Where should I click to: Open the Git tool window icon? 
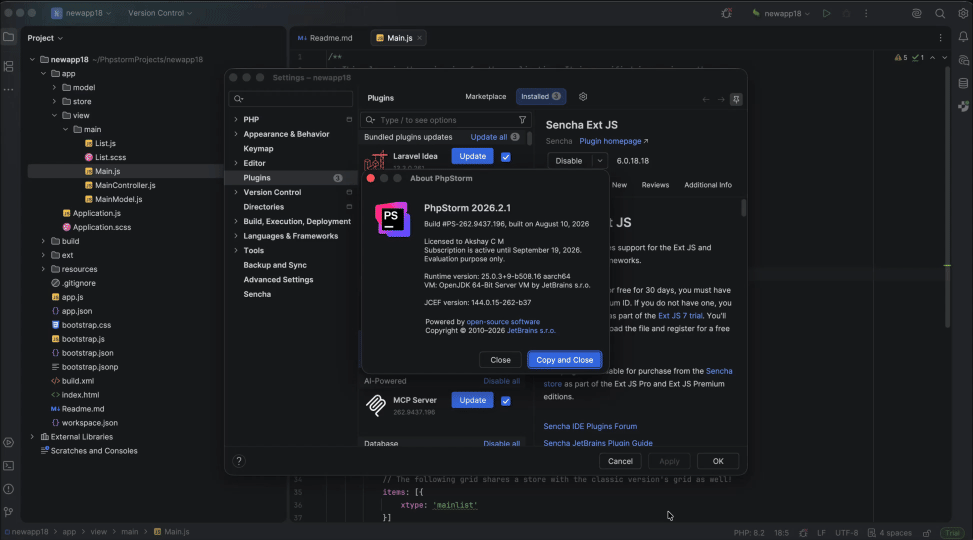click(x=9, y=512)
